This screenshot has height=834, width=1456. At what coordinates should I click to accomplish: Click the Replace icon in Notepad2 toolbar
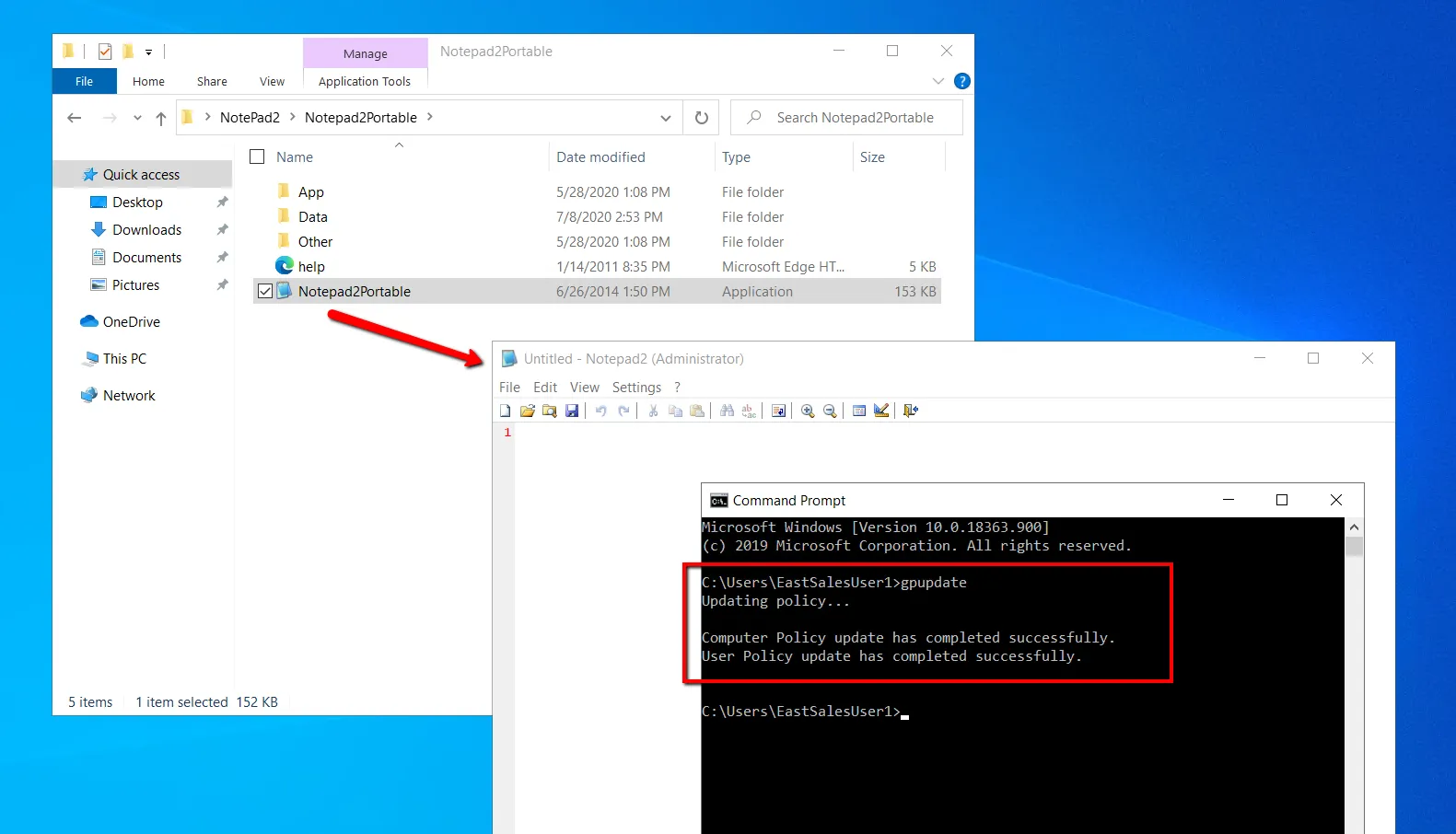[749, 411]
